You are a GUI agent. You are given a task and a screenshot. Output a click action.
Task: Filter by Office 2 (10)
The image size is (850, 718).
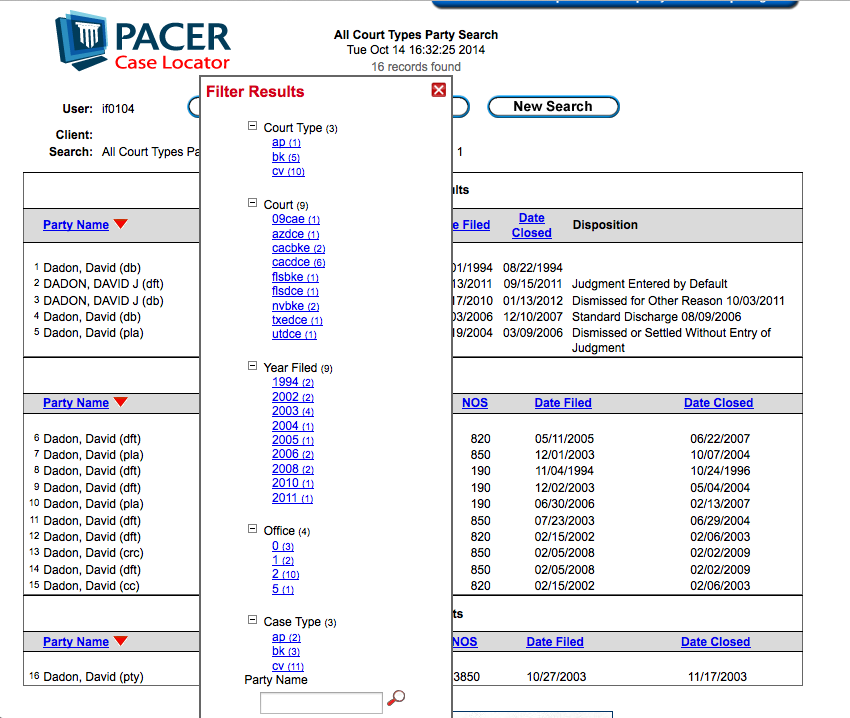286,574
